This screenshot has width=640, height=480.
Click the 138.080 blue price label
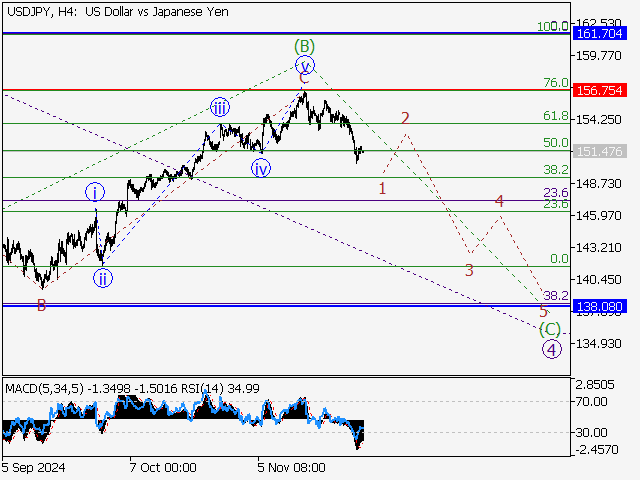(601, 306)
